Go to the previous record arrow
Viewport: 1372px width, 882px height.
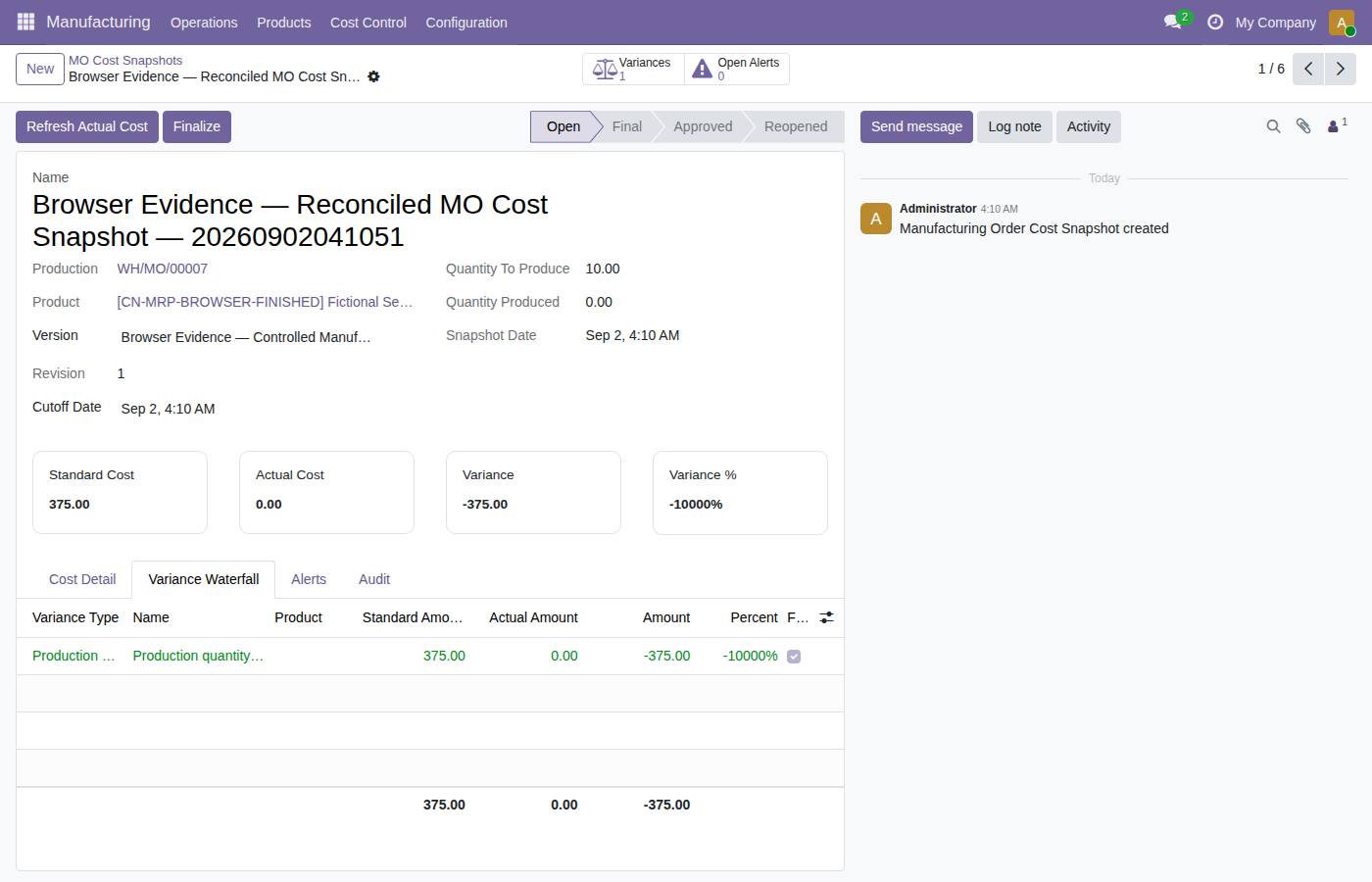1308,69
